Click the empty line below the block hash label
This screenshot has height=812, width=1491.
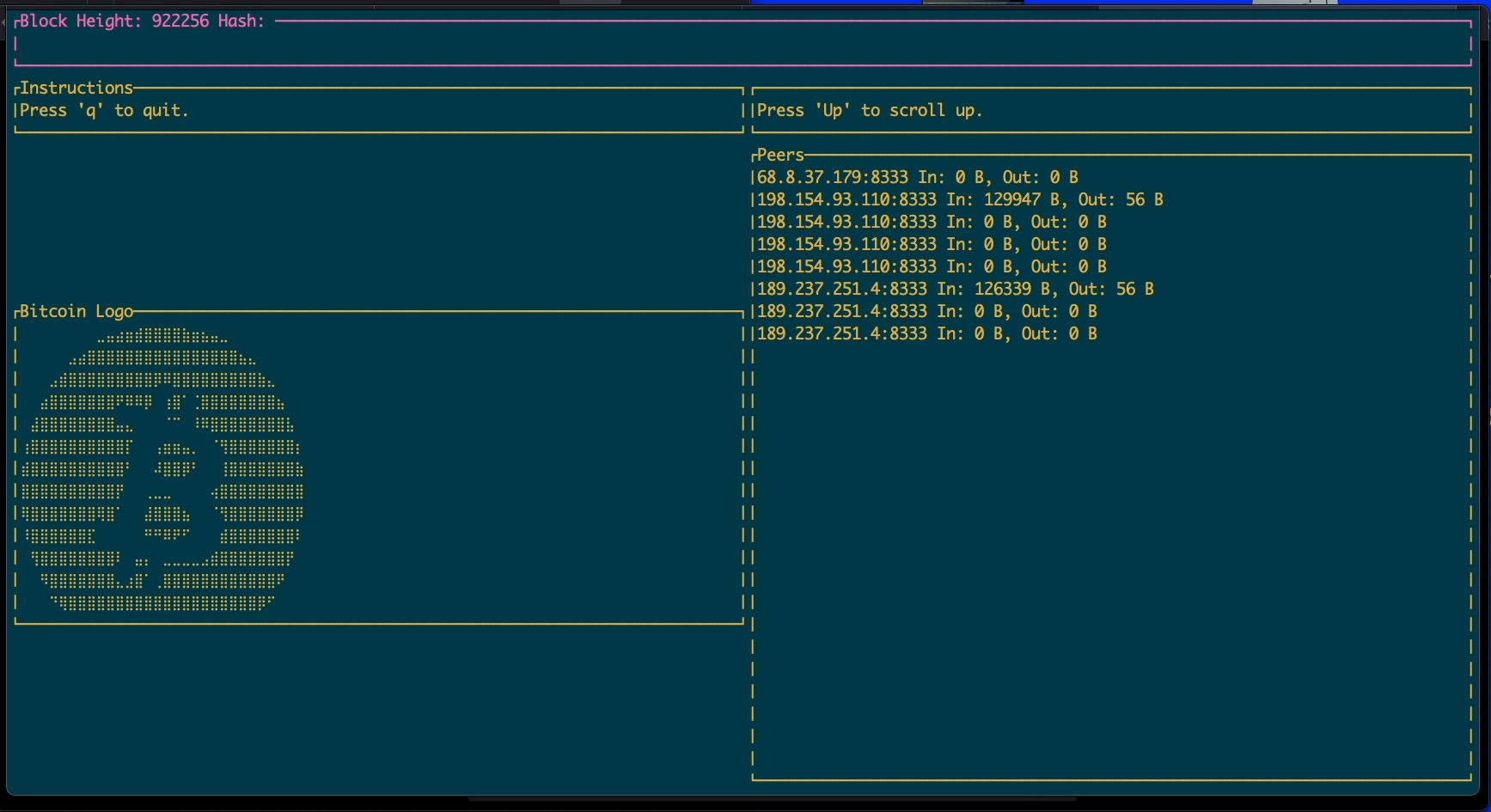coord(739,43)
